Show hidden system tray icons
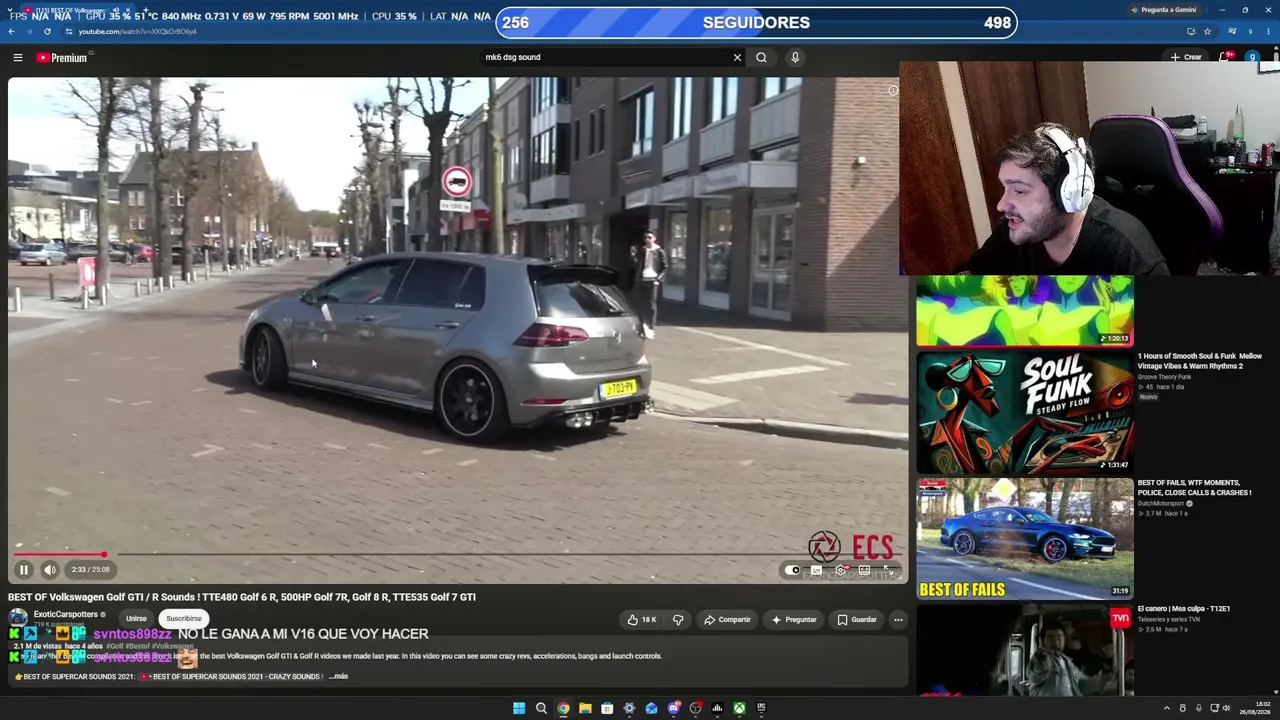 (x=1166, y=708)
